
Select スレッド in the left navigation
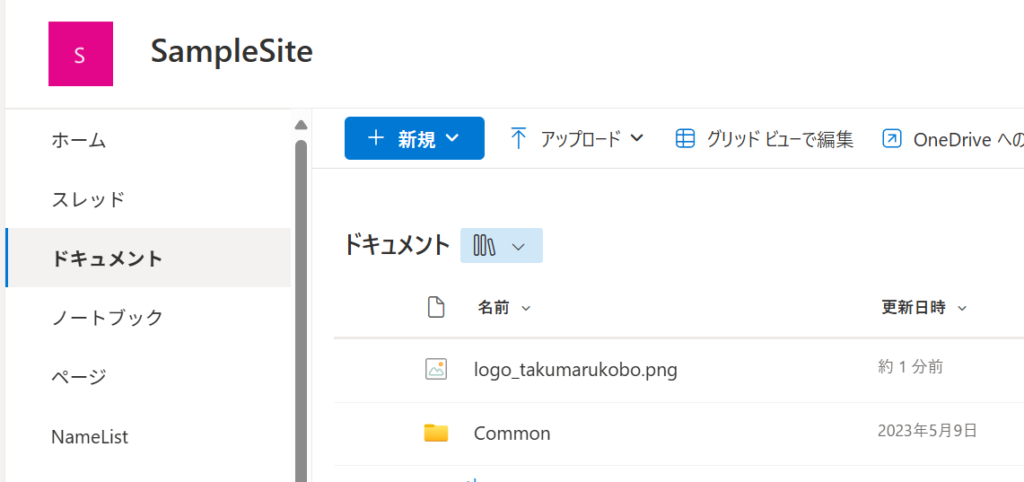click(x=88, y=199)
